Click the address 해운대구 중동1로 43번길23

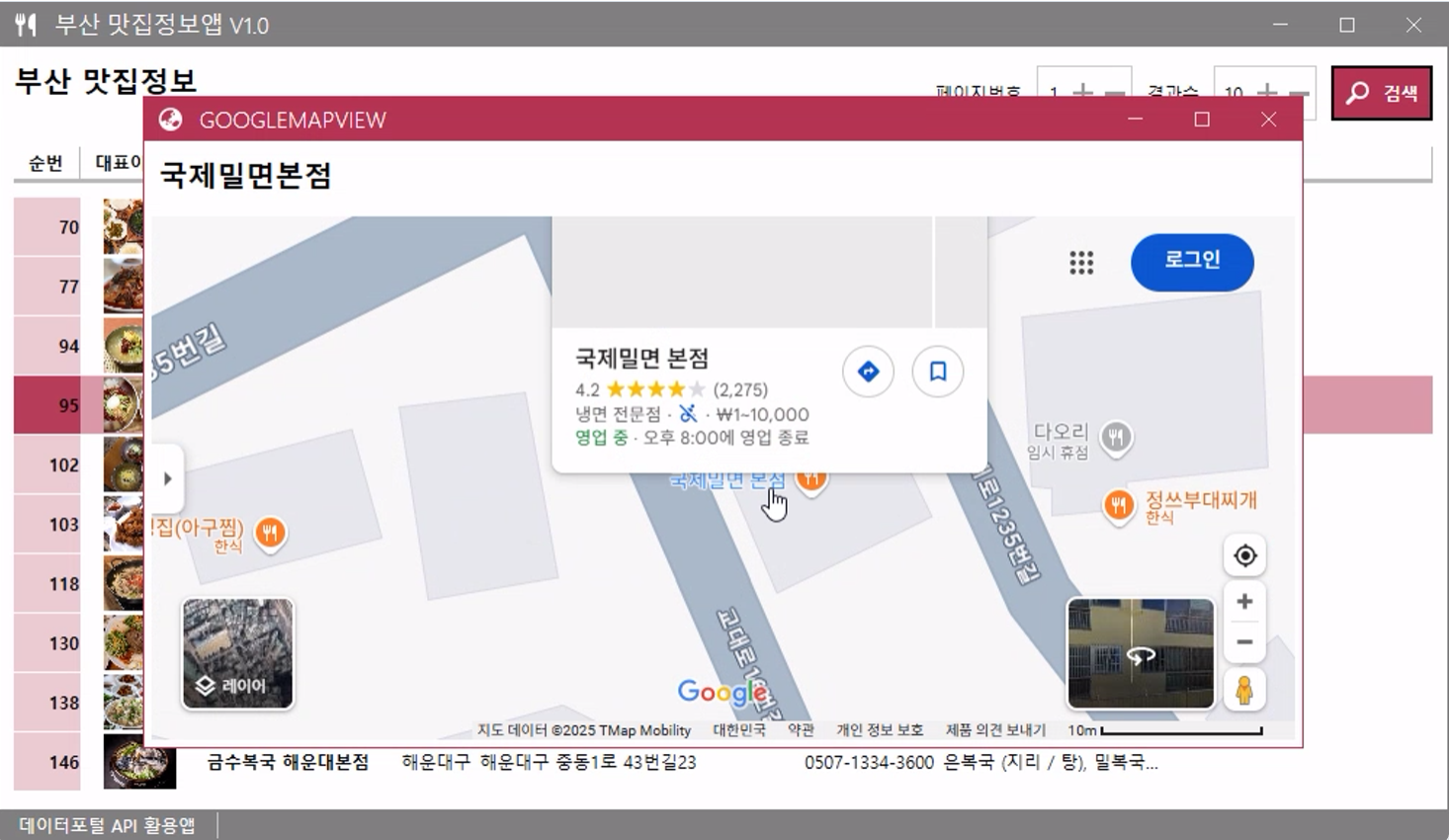click(588, 762)
